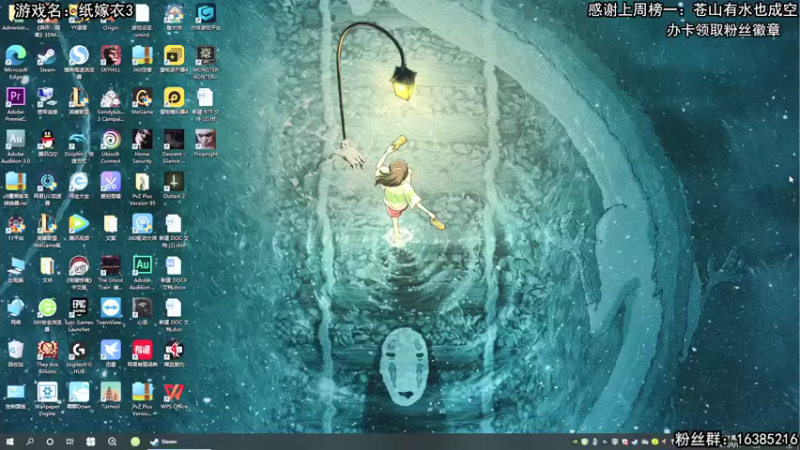The image size is (800, 450).
Task: Open Ubisoft Connect shortcut
Action: (x=111, y=146)
